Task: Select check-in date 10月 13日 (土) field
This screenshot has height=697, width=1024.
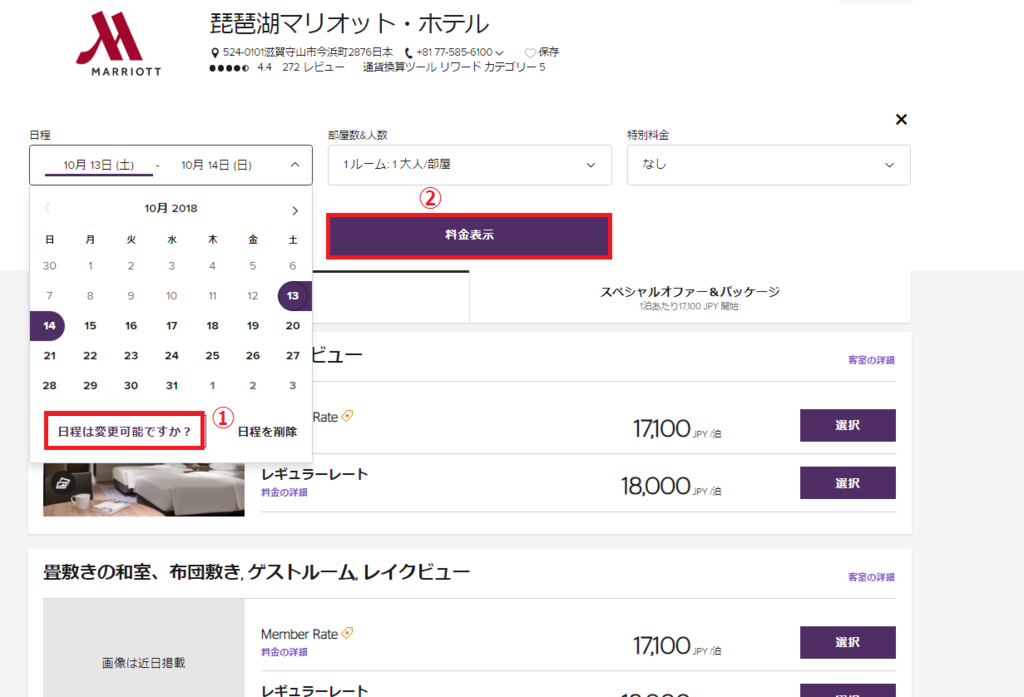Action: coord(99,165)
